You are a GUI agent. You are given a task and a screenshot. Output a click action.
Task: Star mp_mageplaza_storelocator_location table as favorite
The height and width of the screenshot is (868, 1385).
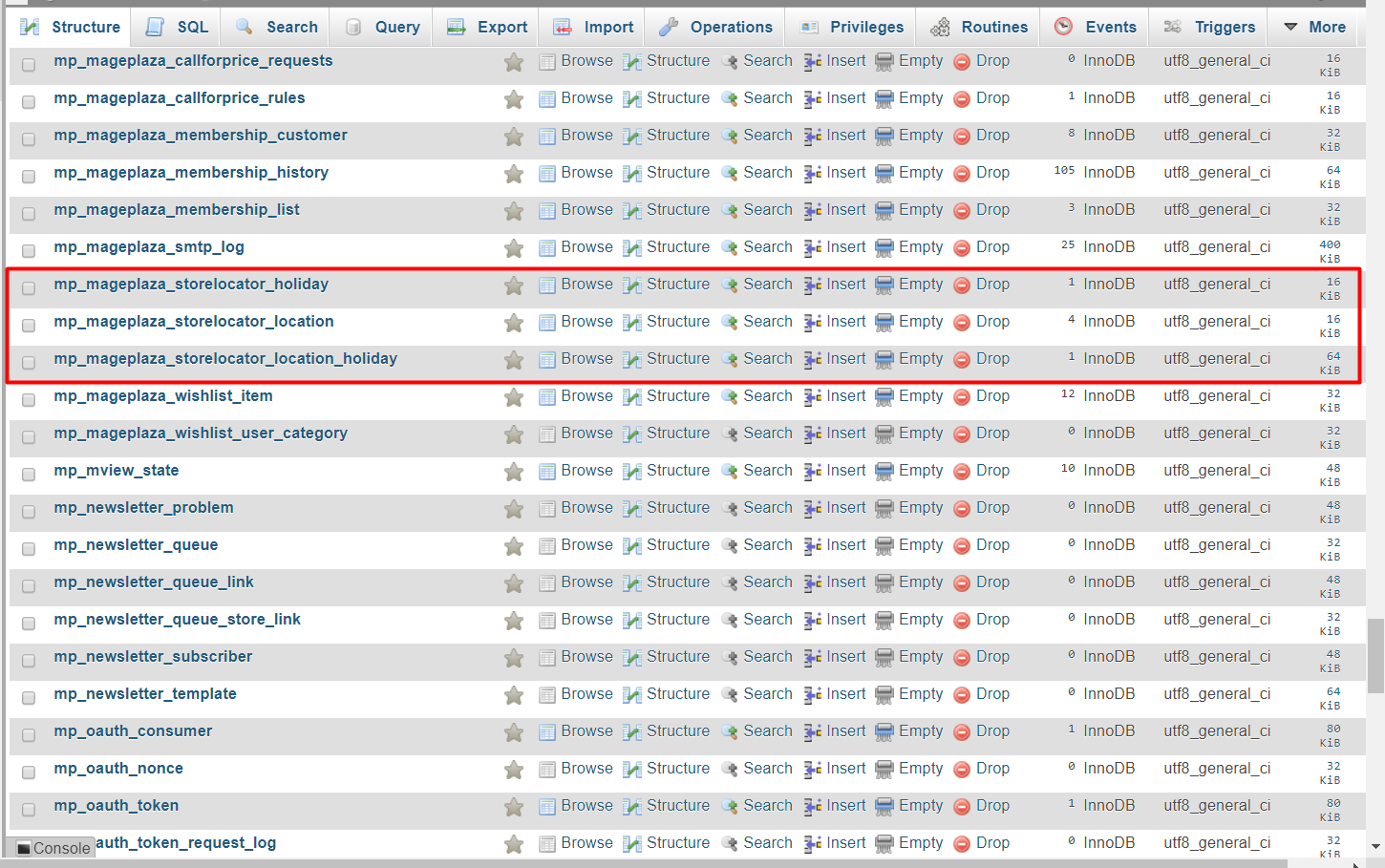[514, 323]
